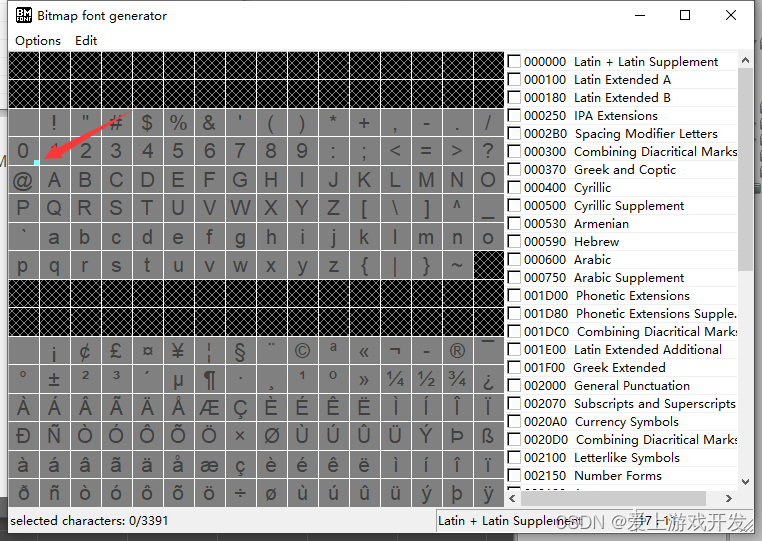
Task: Select the uppercase W glyph
Action: (241, 208)
